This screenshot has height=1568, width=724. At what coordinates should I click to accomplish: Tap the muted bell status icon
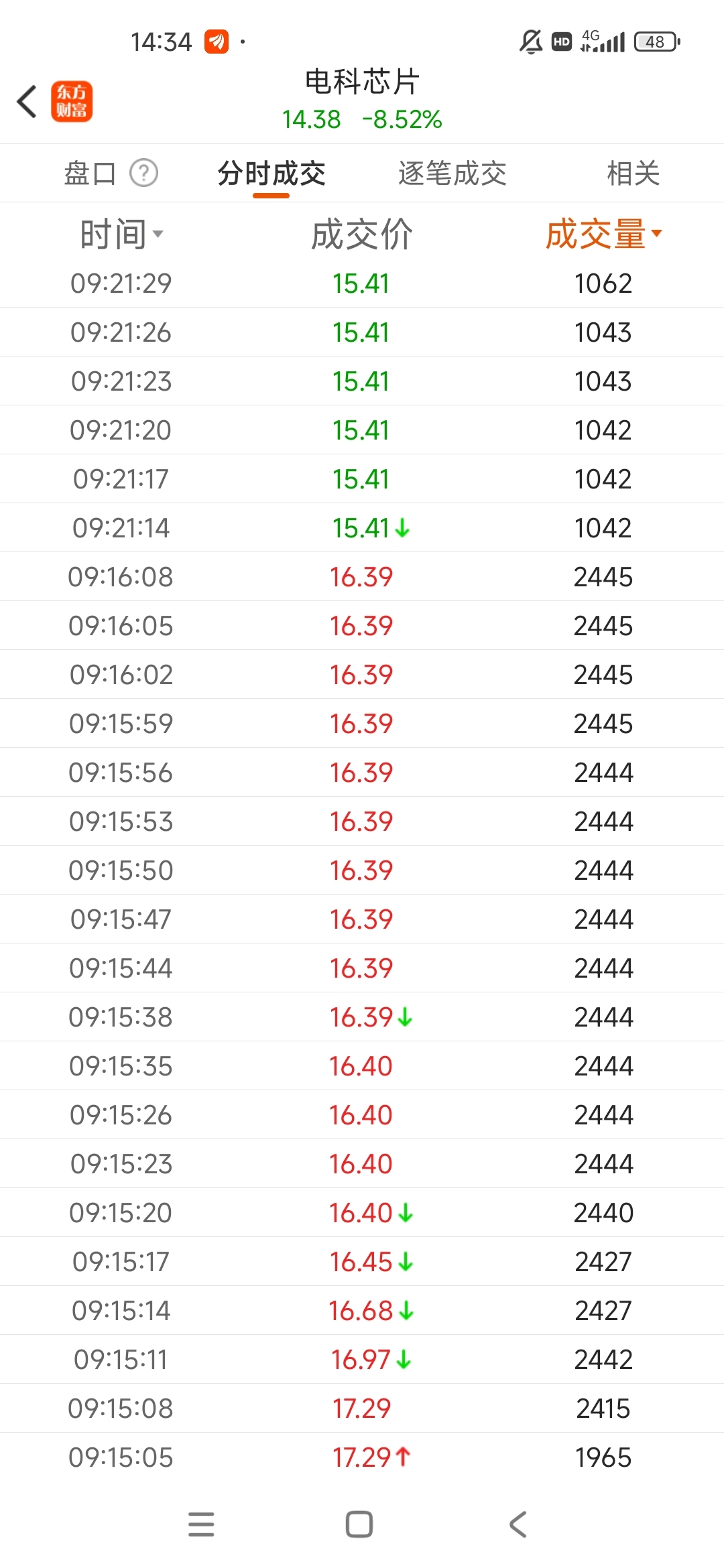[x=531, y=42]
